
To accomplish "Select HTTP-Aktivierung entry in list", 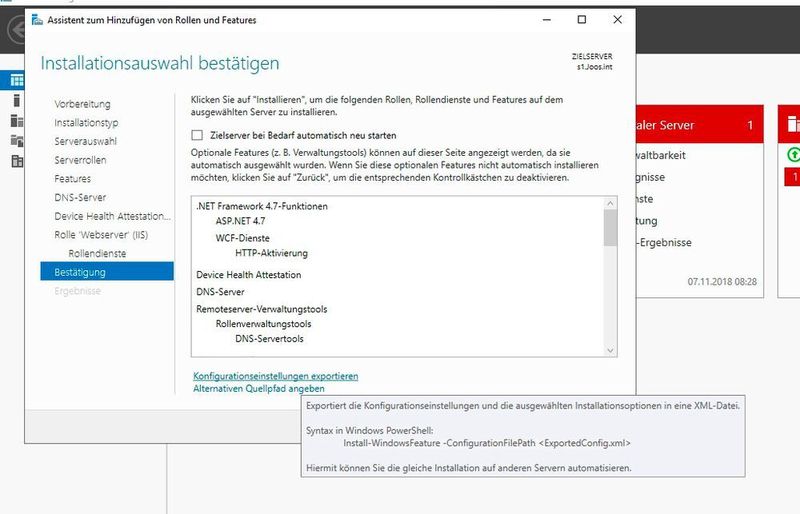I will tap(271, 253).
